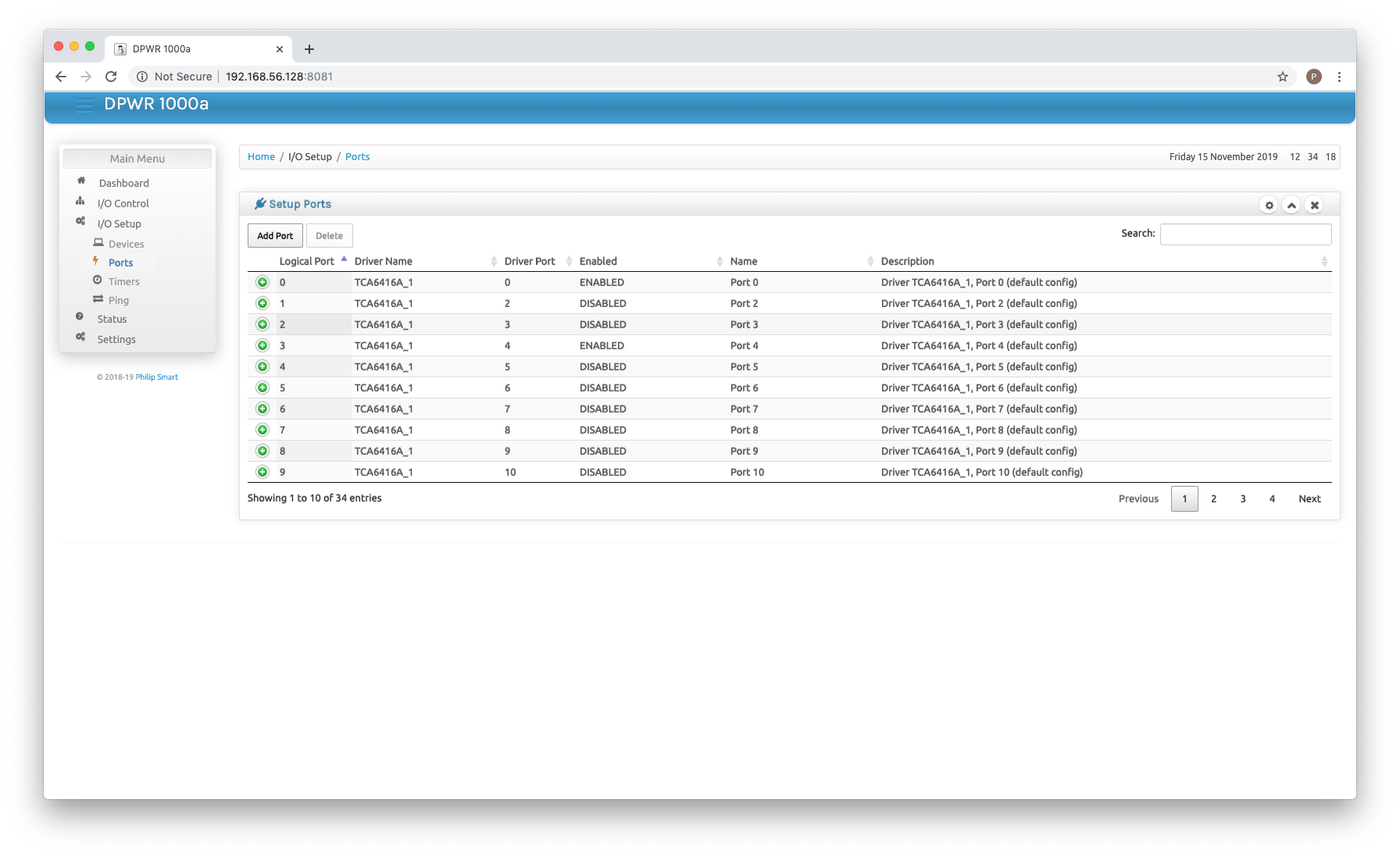Go to page 3 of entries

coord(1243,499)
